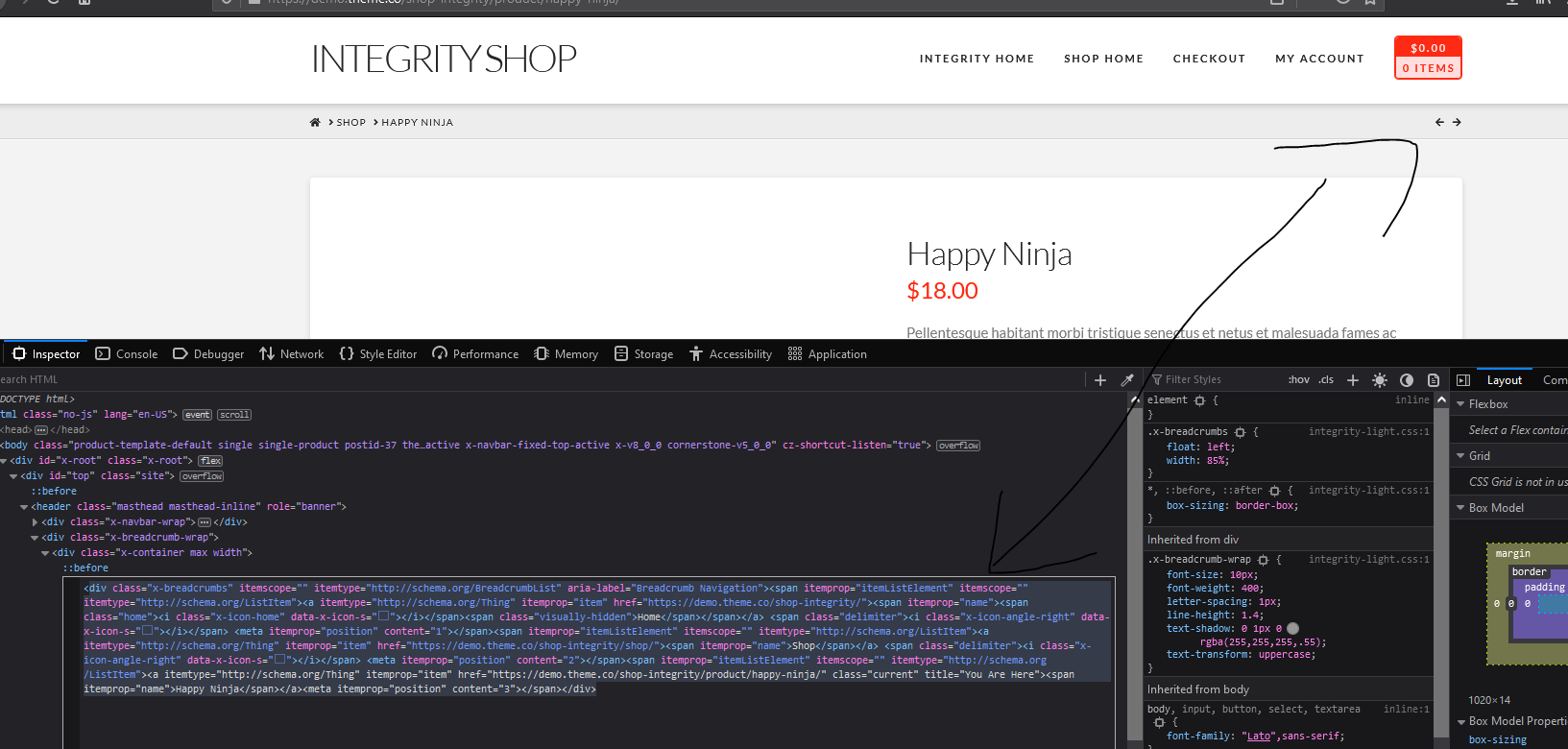
Task: Collapse the Box Model Properties section
Action: coord(1460,721)
